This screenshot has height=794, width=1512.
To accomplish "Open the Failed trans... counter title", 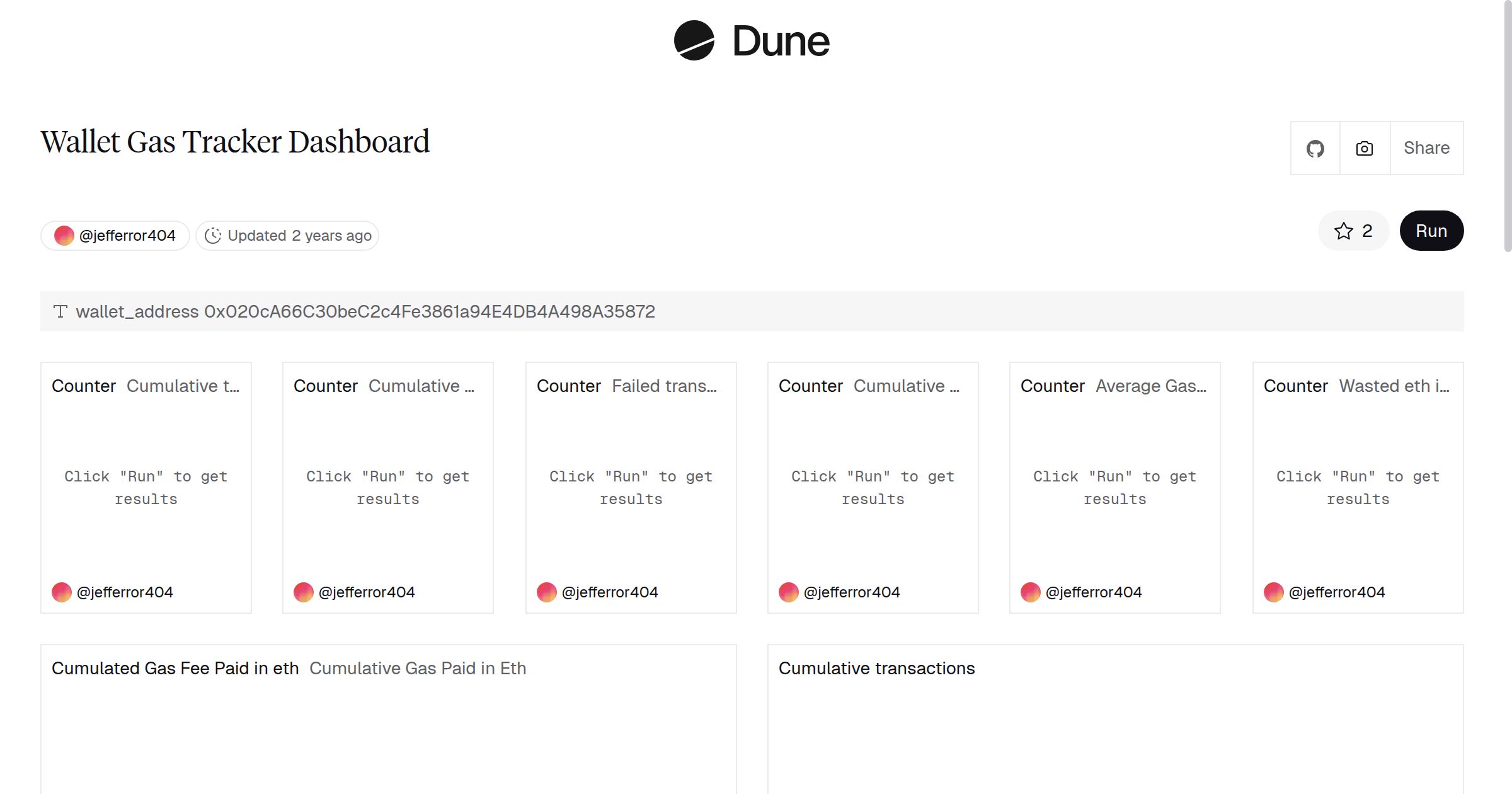I will [664, 386].
